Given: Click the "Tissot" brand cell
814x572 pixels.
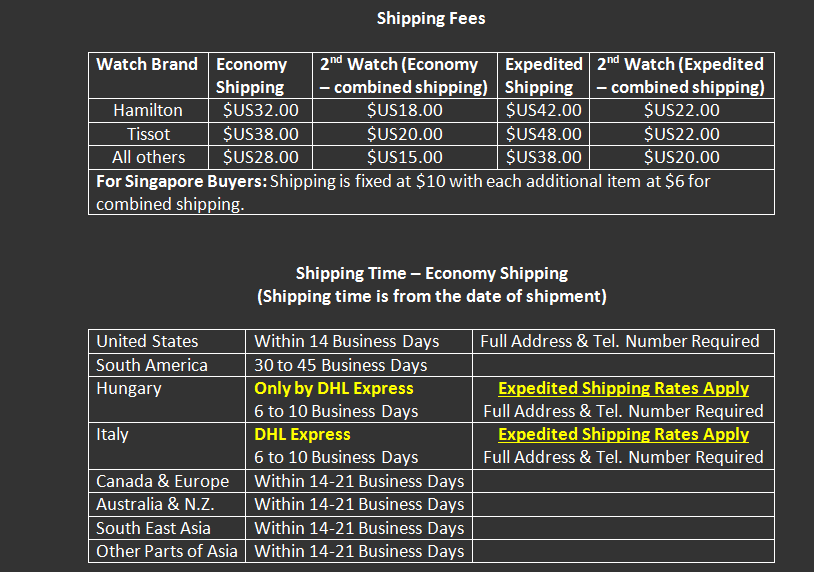Looking at the screenshot, I should [x=148, y=134].
